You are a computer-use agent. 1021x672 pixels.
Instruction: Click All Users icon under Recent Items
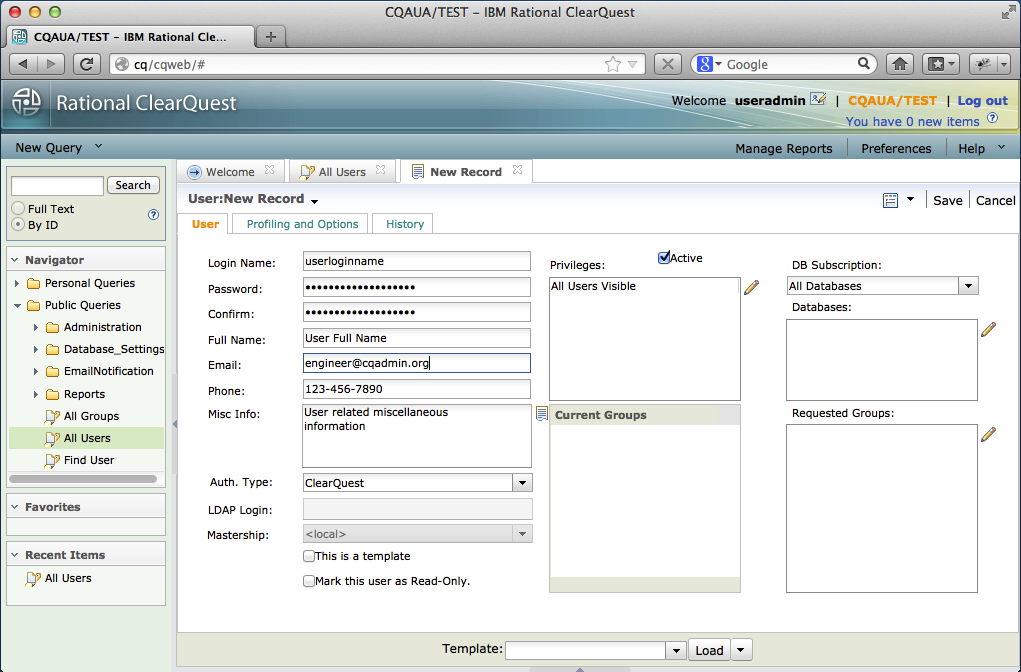pos(33,578)
